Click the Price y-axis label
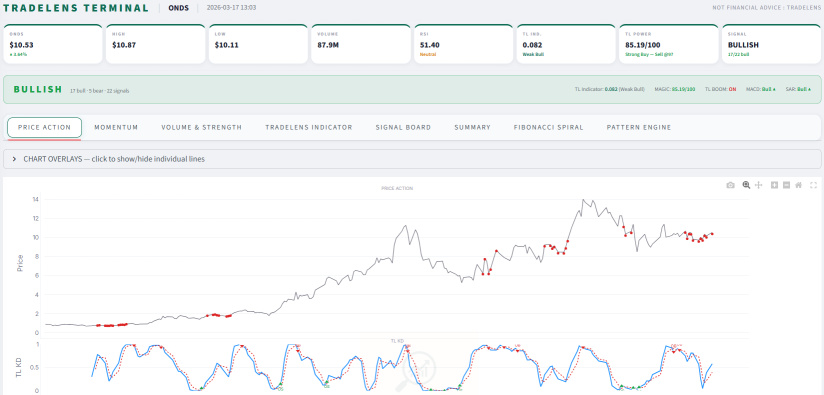Image resolution: width=824 pixels, height=395 pixels. (x=20, y=263)
